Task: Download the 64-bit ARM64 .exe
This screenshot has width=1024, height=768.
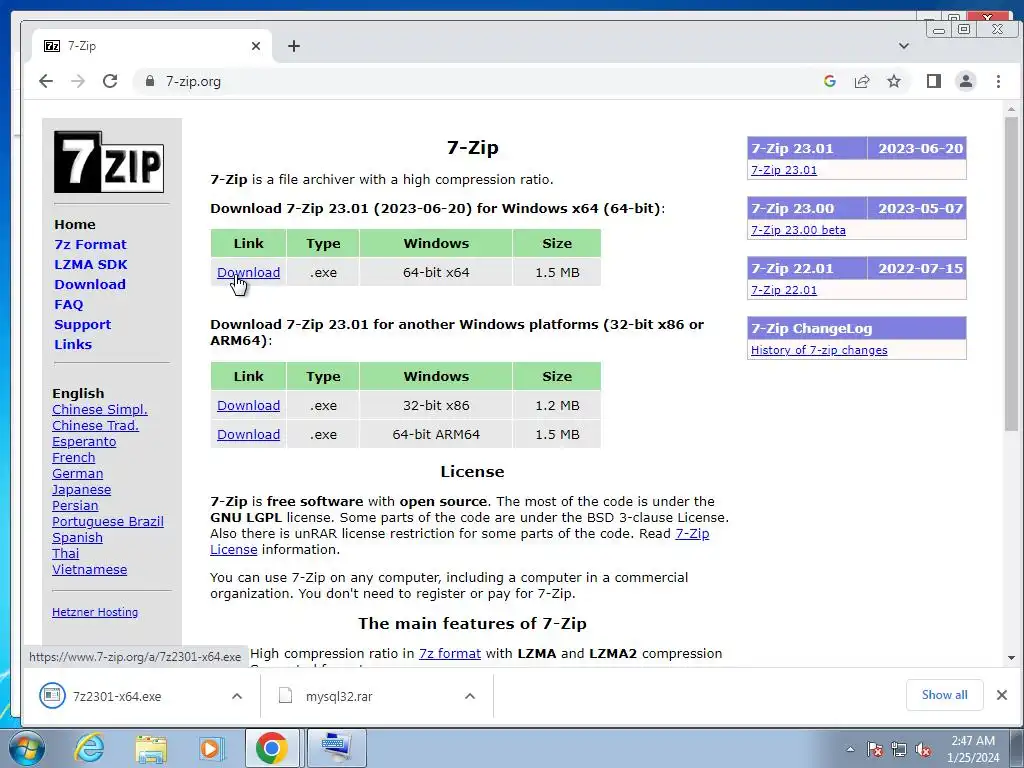Action: [x=248, y=434]
